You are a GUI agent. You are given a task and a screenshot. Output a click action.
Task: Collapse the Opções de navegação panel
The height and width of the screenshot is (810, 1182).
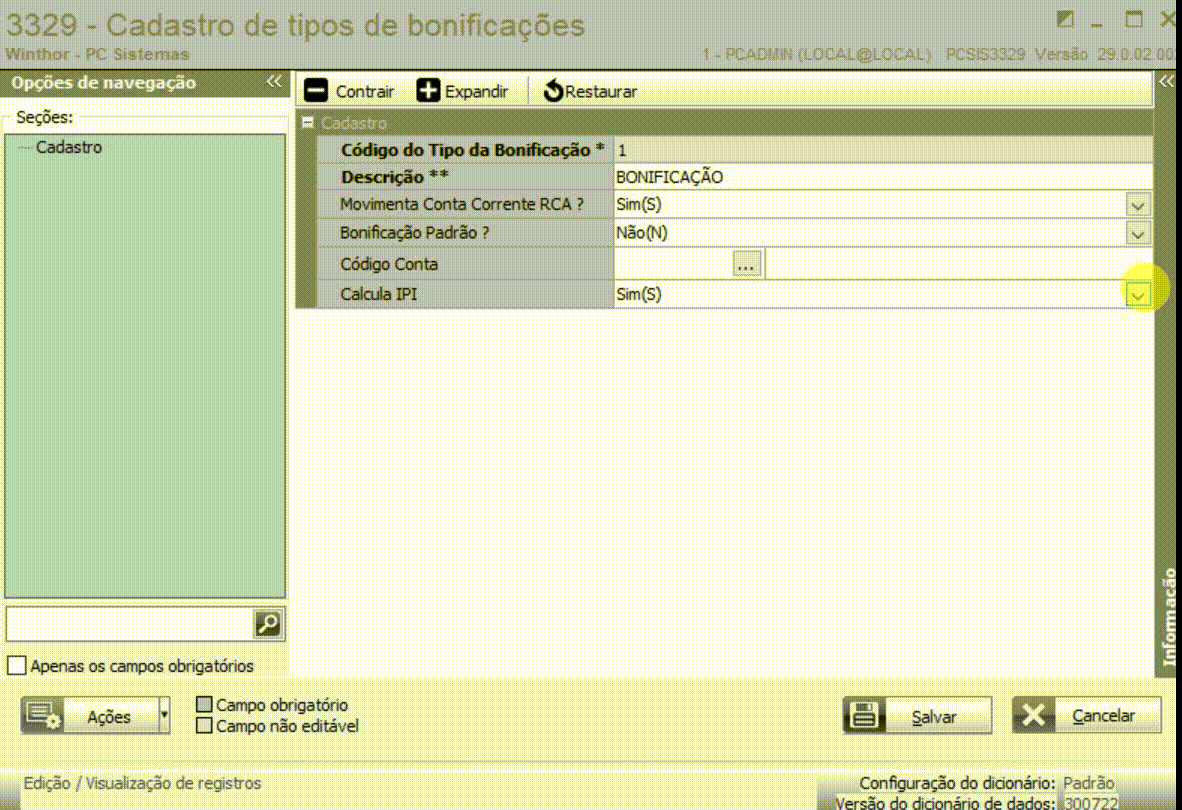tap(274, 81)
